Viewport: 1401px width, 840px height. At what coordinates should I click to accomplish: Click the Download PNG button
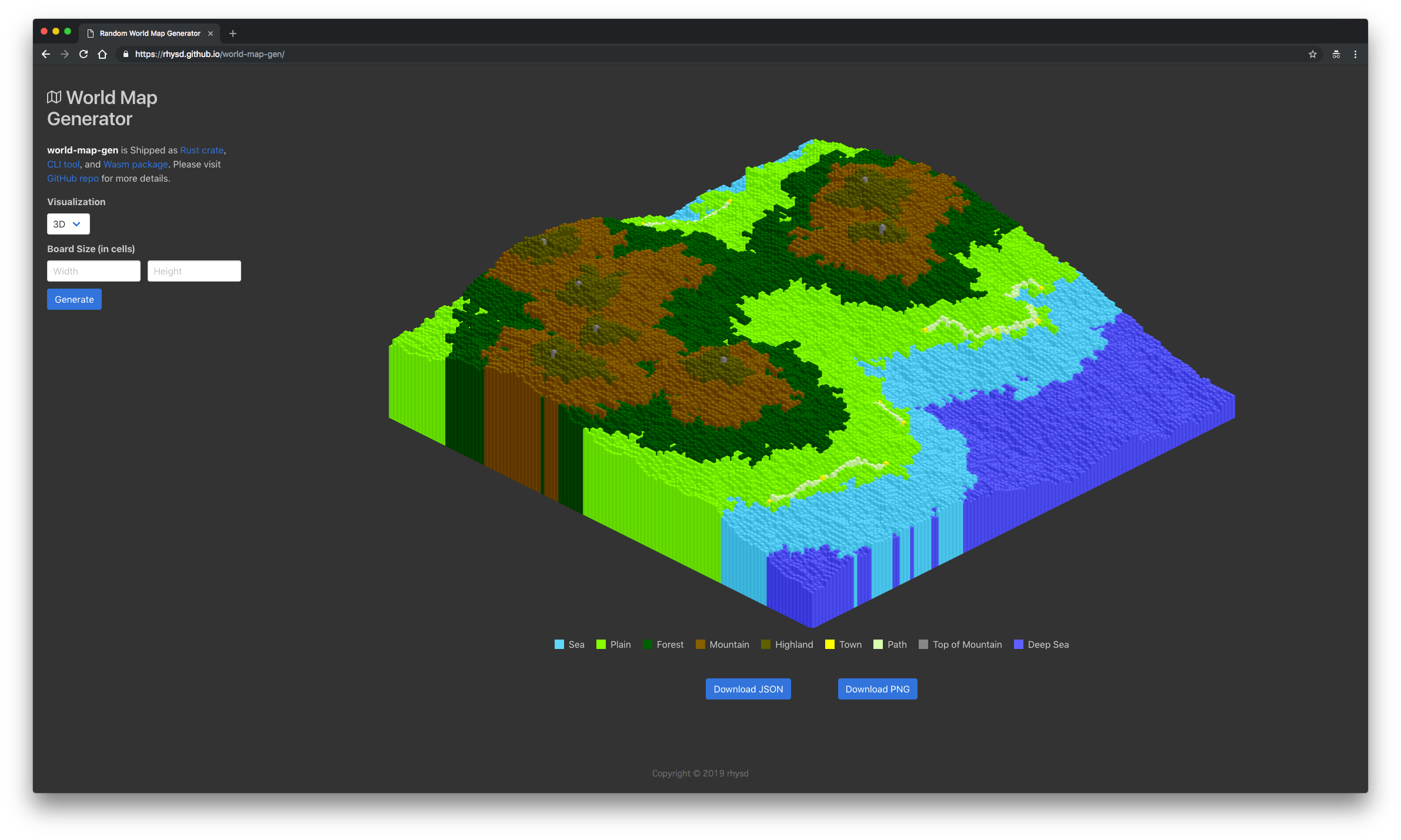878,689
